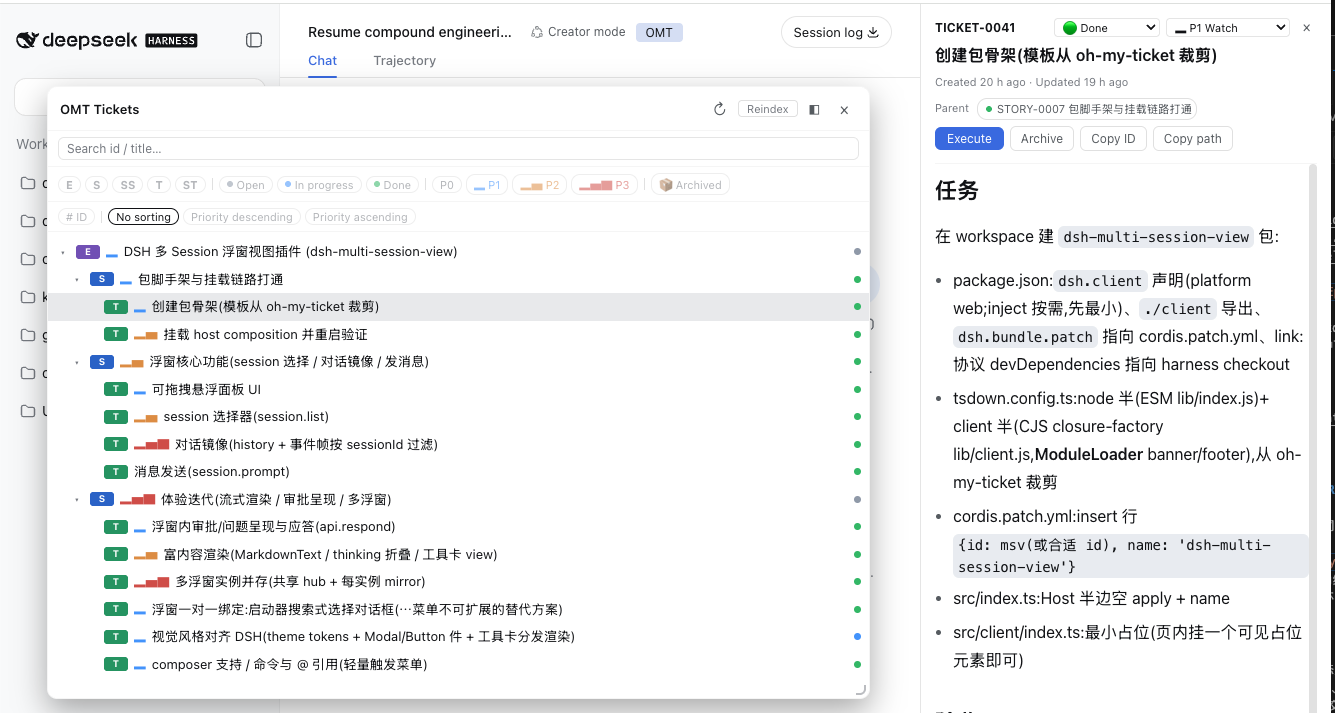Viewport: 1335px width, 713px height.
Task: Click the ticket detail panel scrollbar
Action: (x=1313, y=420)
